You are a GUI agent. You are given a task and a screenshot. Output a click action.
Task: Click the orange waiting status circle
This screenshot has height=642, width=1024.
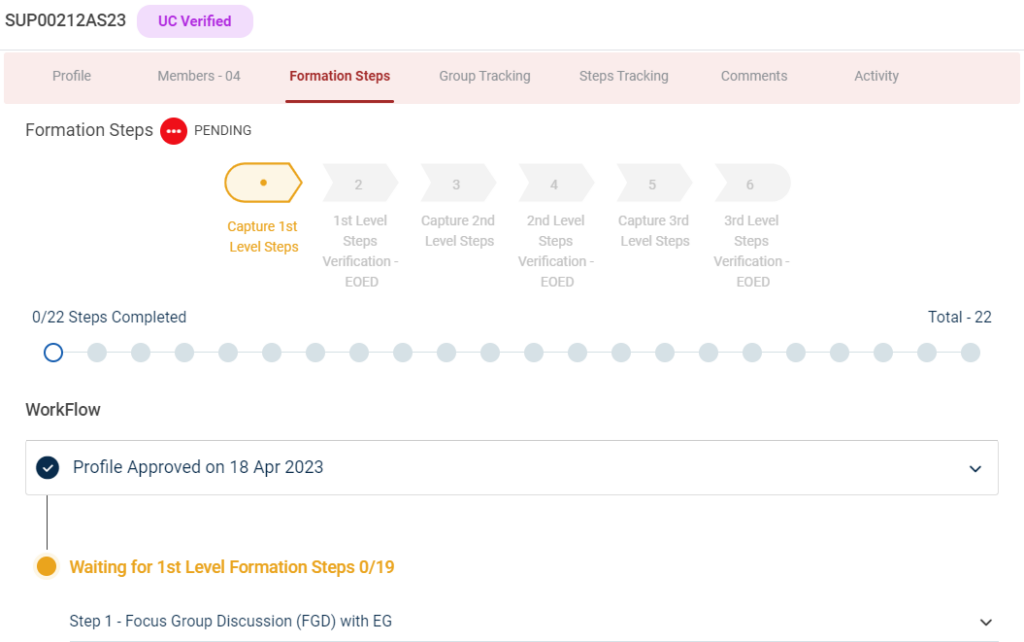[46, 567]
